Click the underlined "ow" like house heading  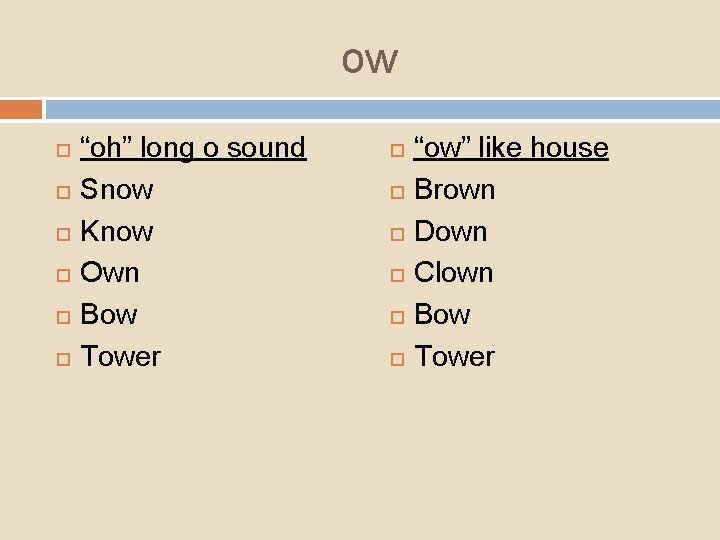tap(511, 148)
